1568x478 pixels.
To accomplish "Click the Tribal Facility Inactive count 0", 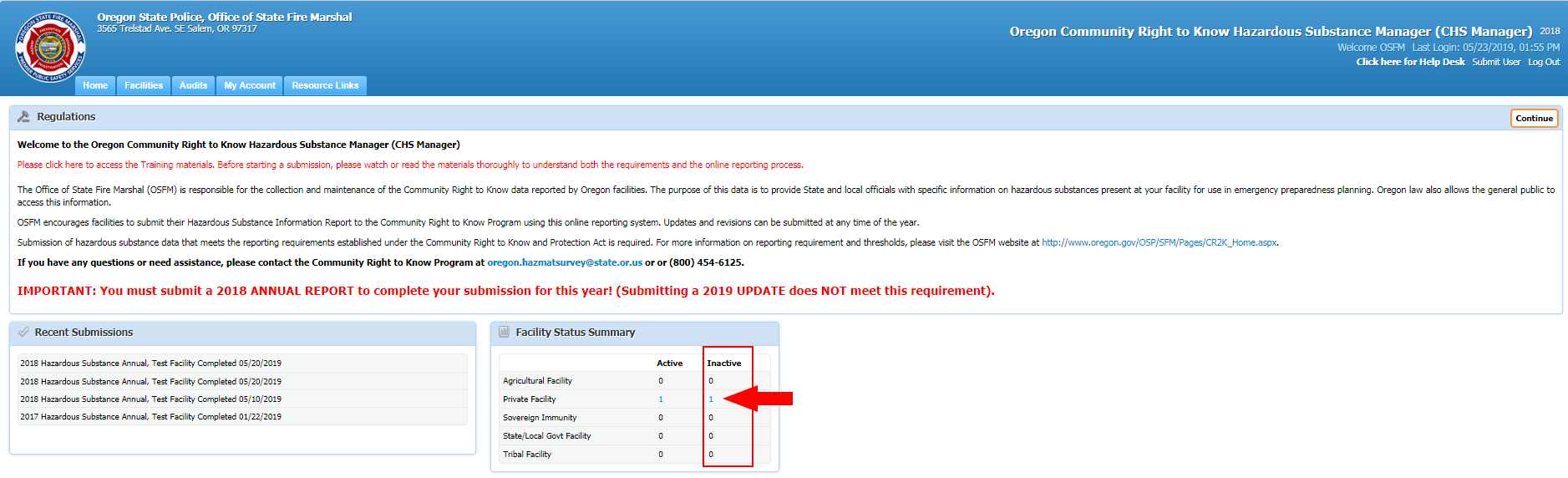I will 711,455.
